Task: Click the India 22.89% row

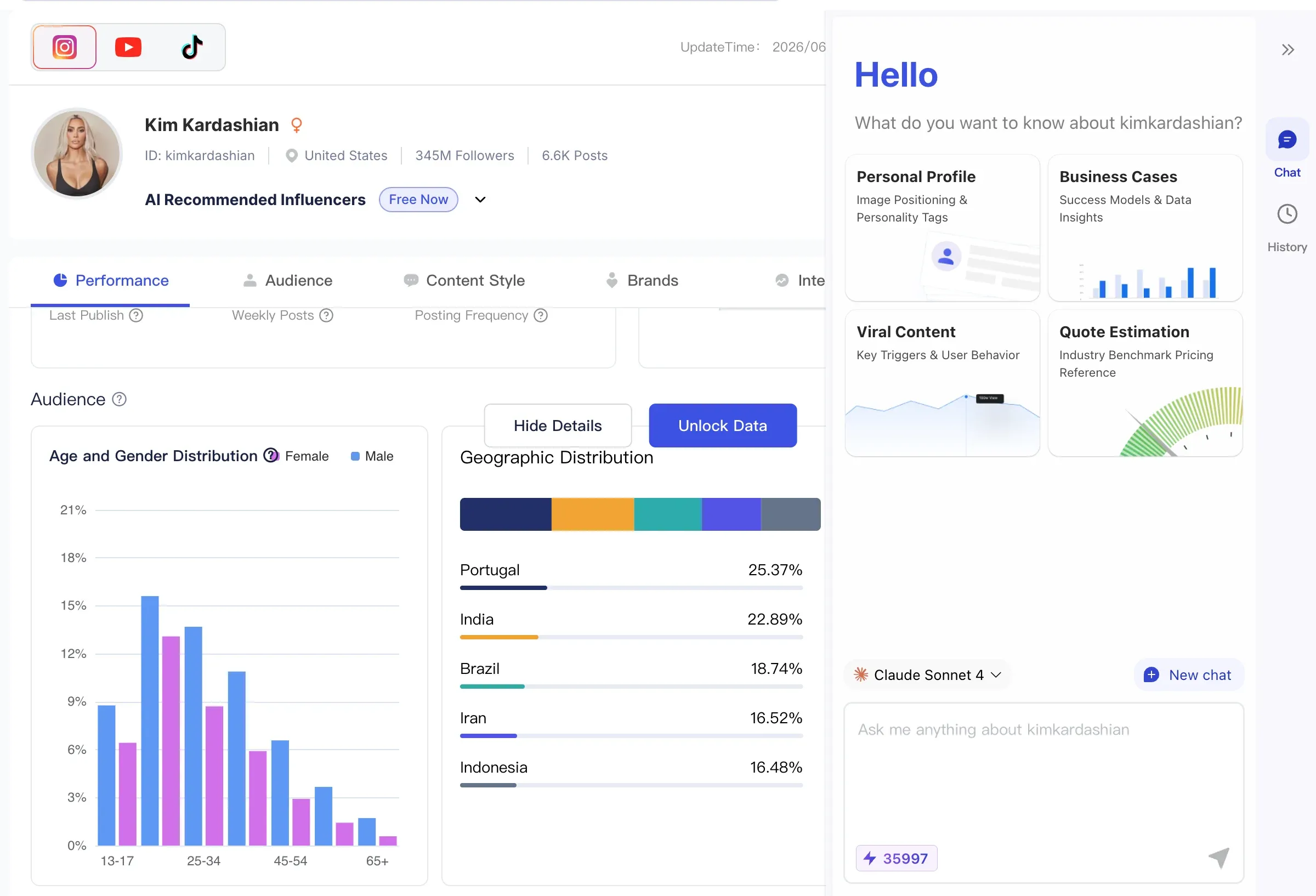Action: tap(631, 624)
